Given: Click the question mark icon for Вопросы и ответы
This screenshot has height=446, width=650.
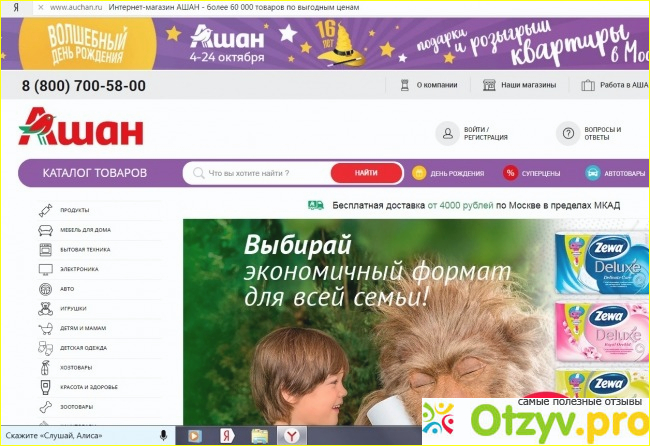Looking at the screenshot, I should (567, 134).
